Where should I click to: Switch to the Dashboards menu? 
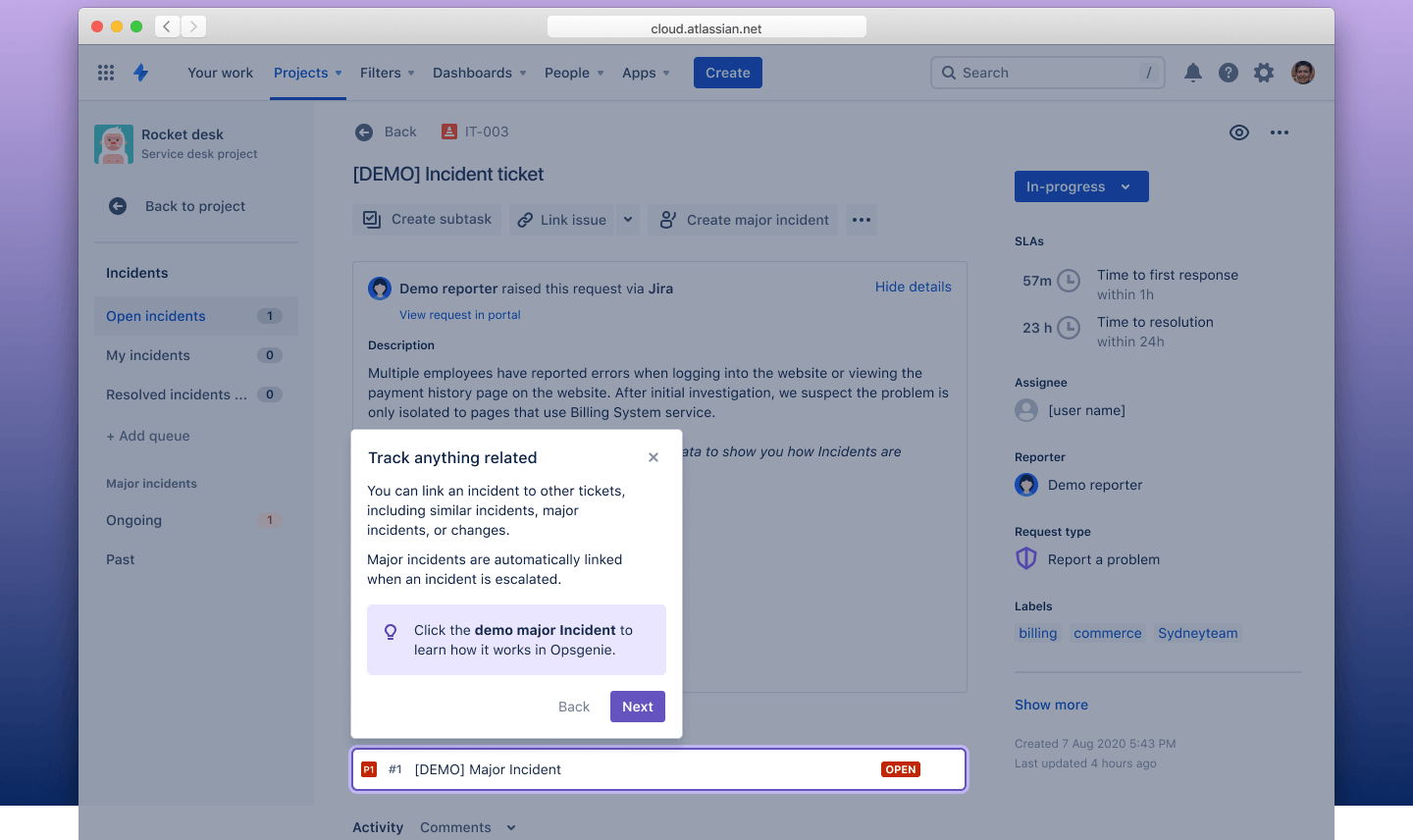(473, 72)
